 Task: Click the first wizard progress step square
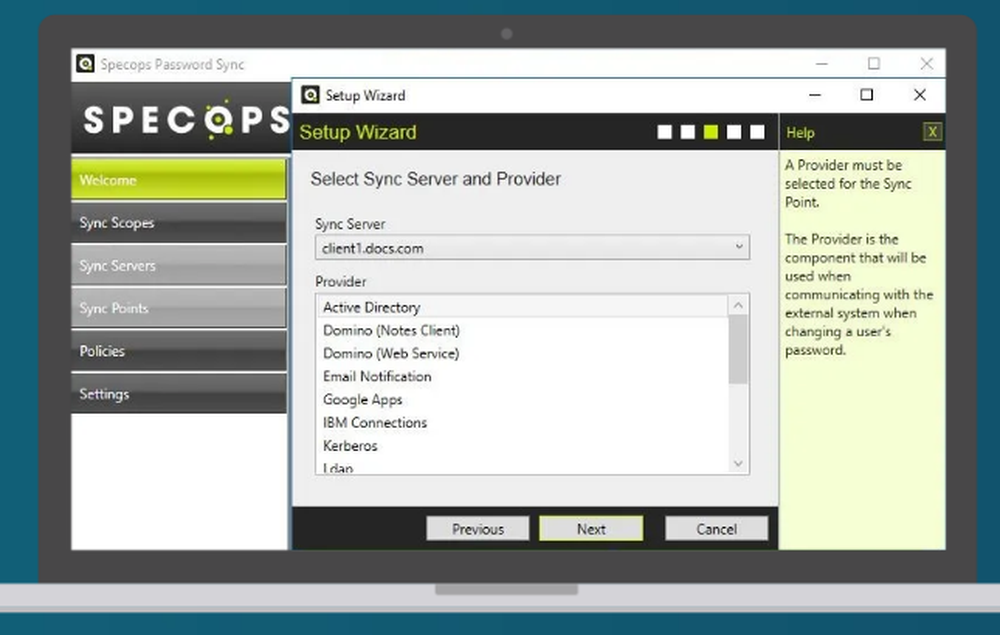pos(665,131)
